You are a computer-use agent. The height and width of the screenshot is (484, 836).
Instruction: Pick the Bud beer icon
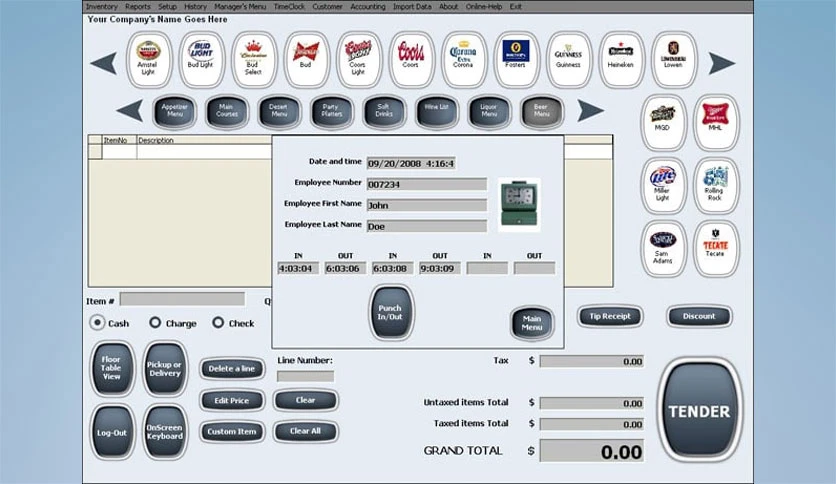(x=306, y=59)
